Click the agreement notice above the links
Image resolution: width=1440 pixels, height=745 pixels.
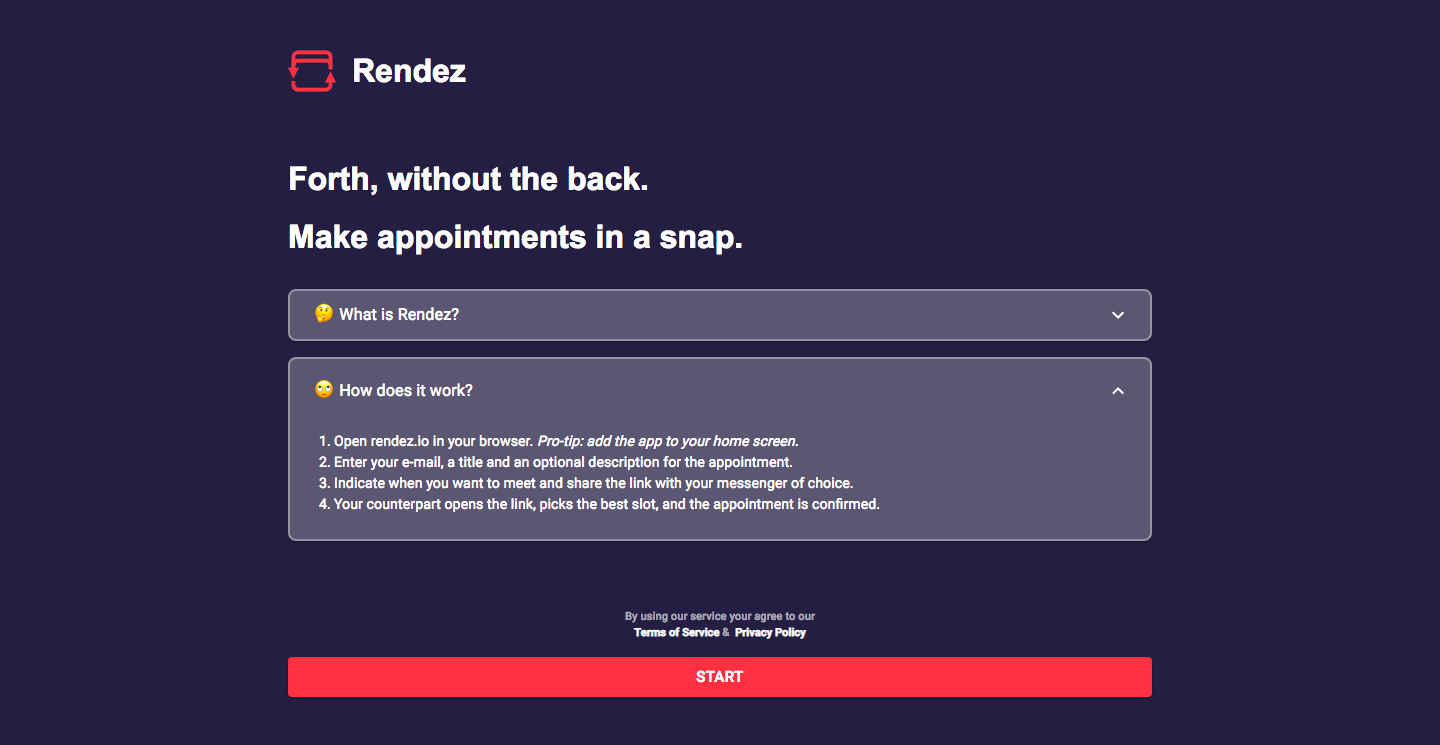[x=720, y=616]
